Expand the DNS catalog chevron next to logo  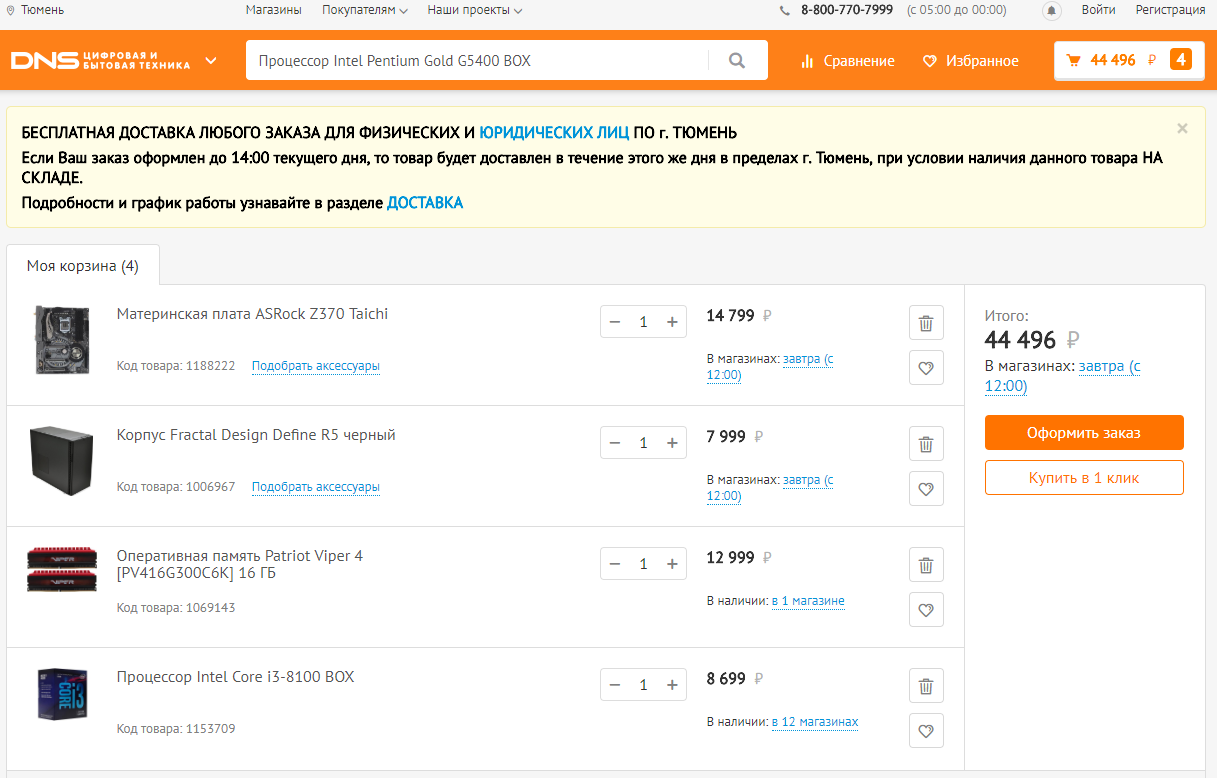[x=211, y=60]
